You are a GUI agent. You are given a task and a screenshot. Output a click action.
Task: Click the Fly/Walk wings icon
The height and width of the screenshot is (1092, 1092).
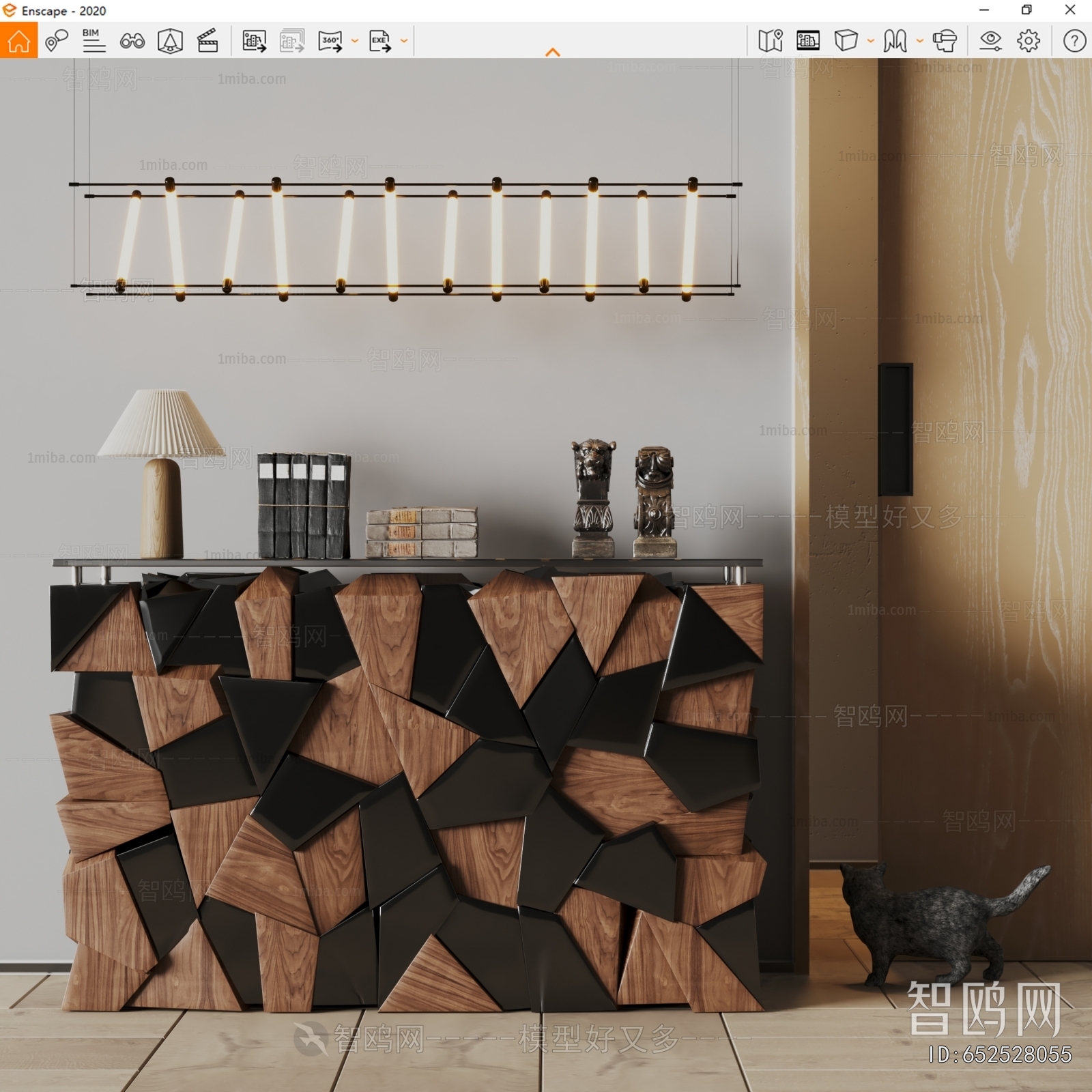pyautogui.click(x=895, y=41)
